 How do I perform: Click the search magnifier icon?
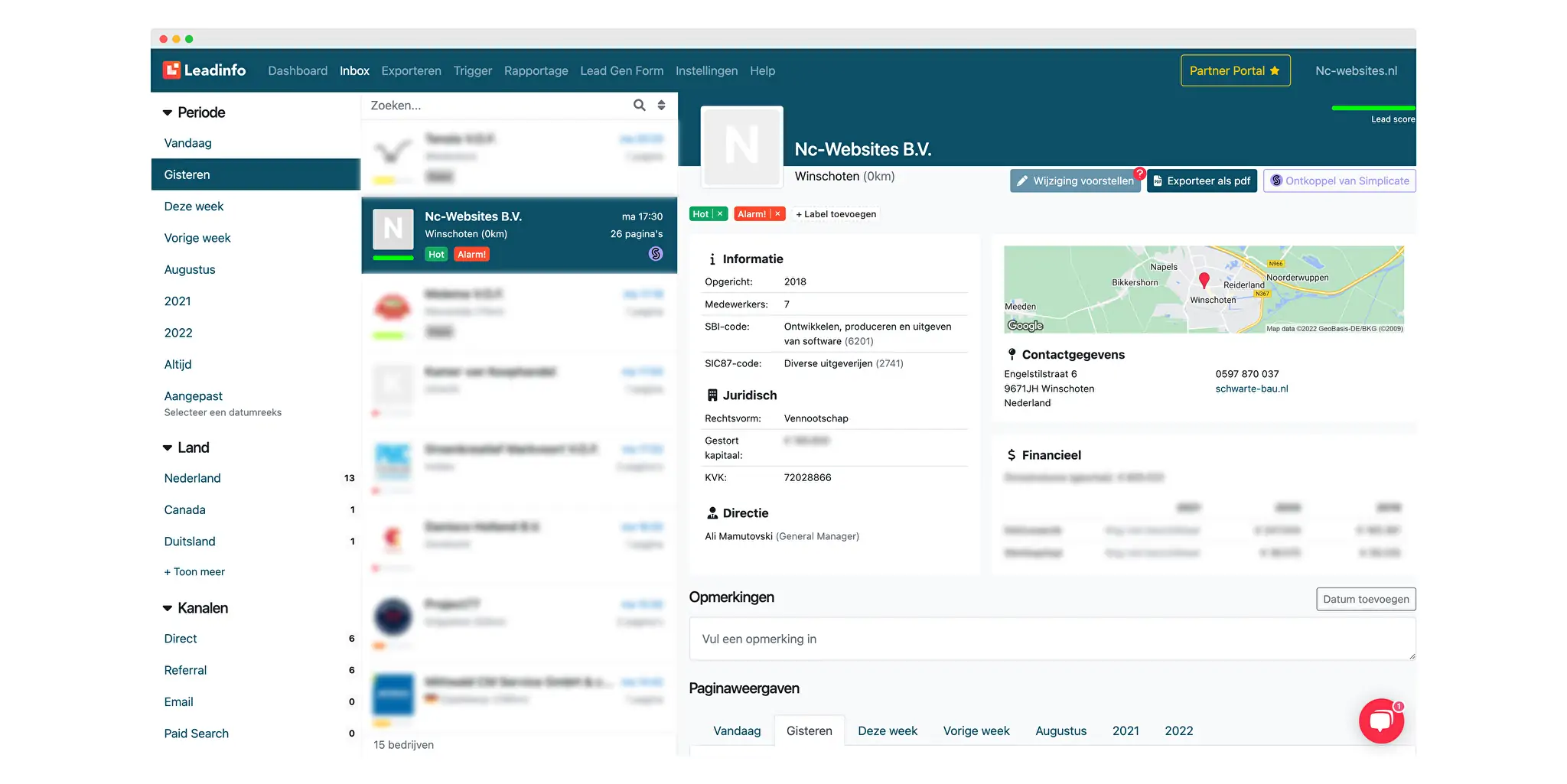click(x=640, y=106)
